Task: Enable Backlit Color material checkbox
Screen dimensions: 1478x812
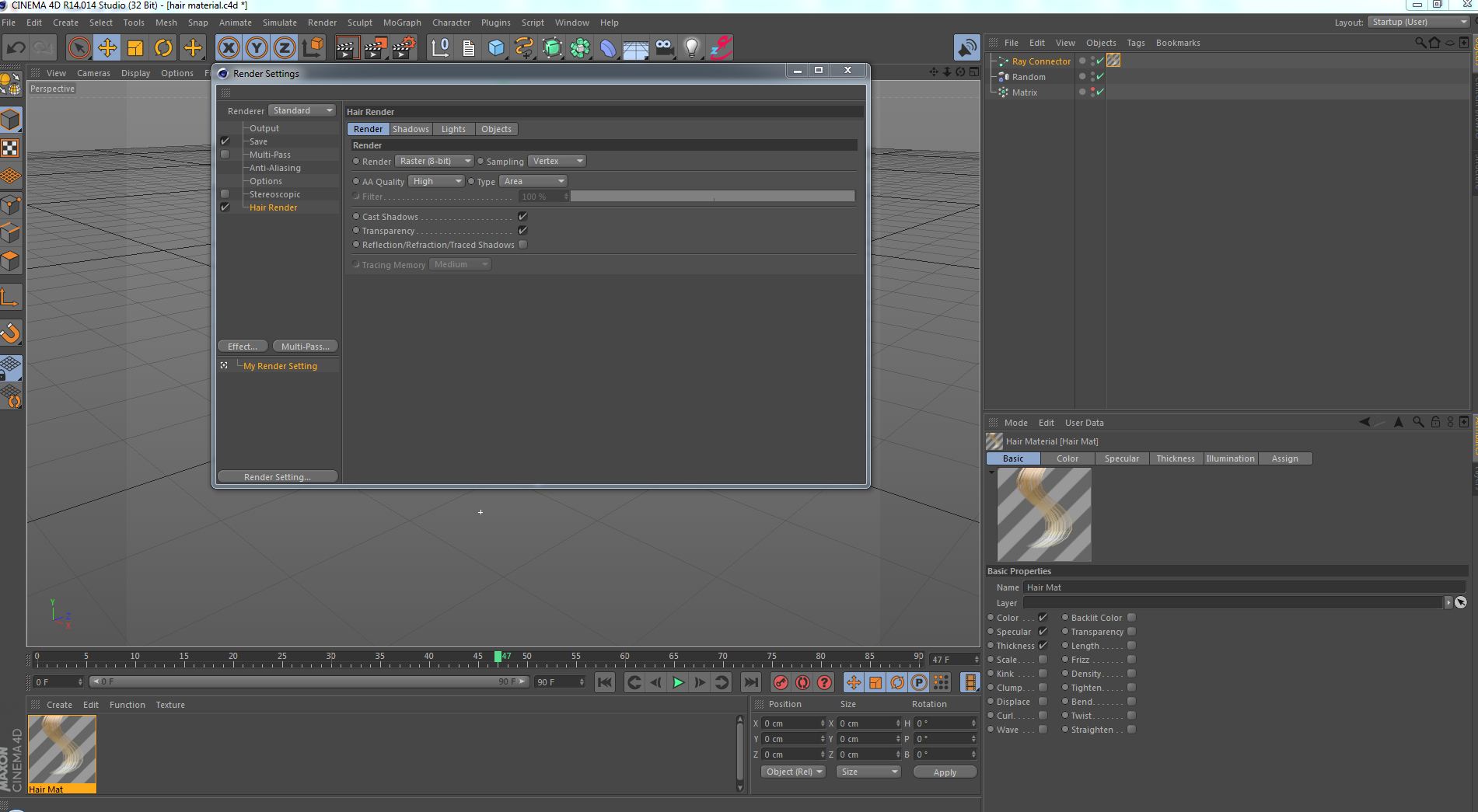Action: point(1131,618)
